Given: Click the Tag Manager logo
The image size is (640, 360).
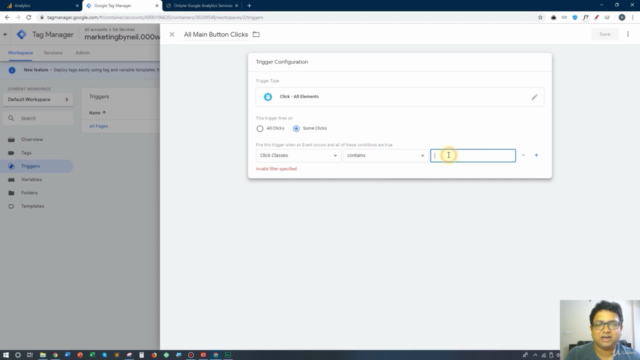Looking at the screenshot, I should pyautogui.click(x=22, y=35).
